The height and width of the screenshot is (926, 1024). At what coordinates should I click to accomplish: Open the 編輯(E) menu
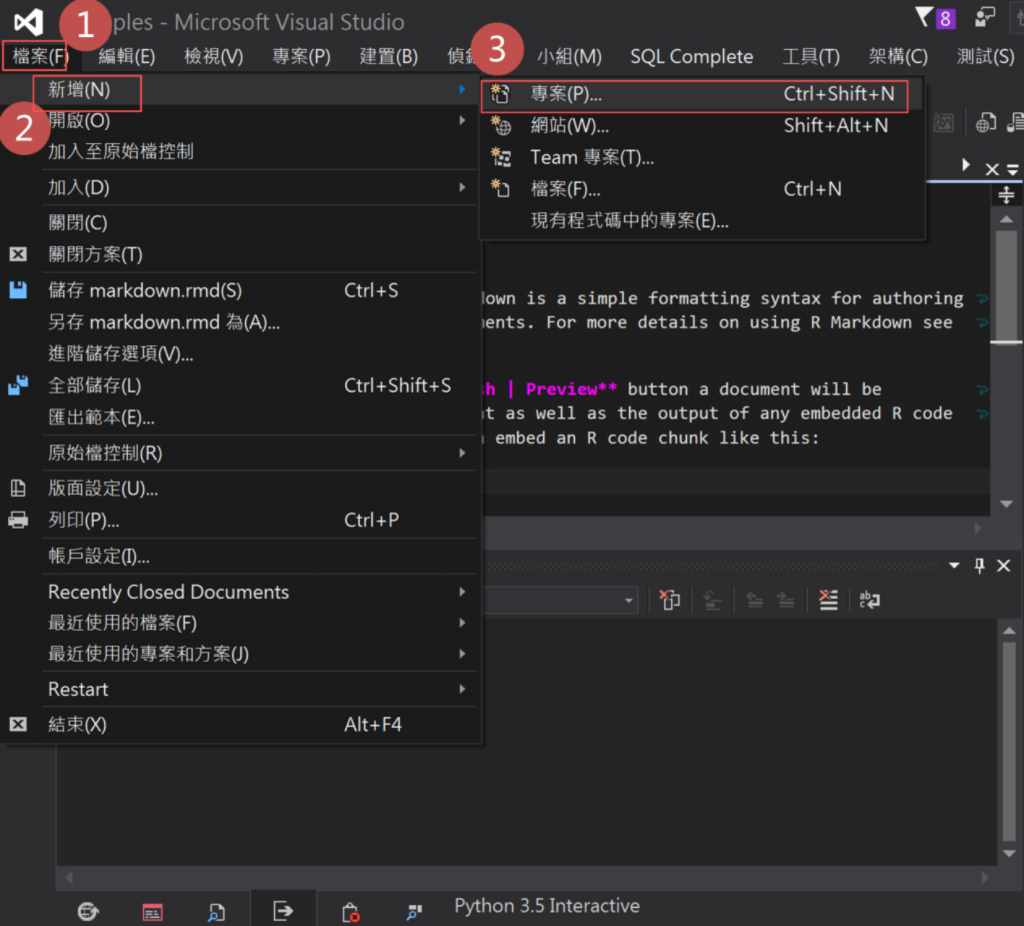127,56
